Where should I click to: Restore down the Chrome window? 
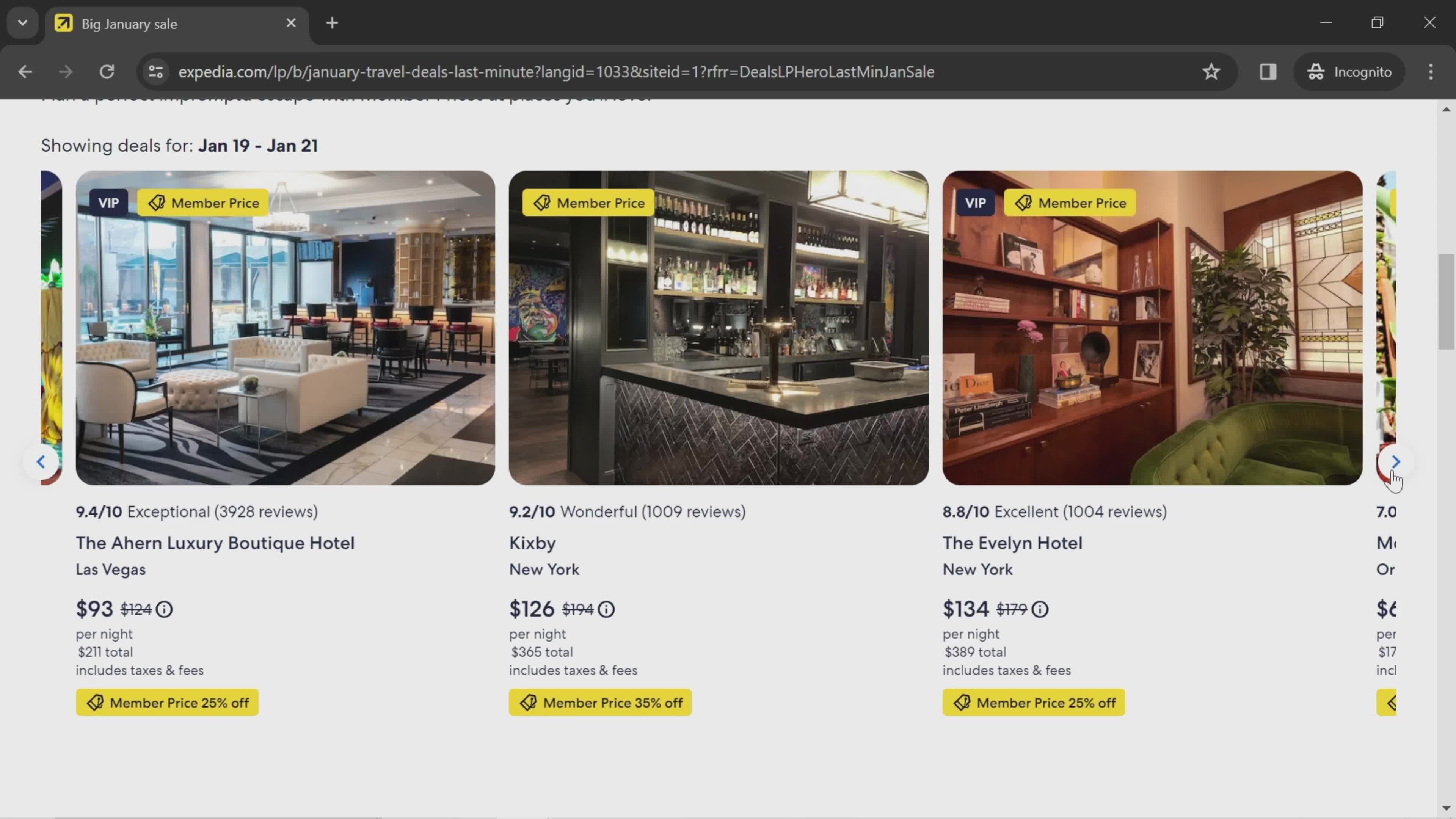pos(1378,23)
